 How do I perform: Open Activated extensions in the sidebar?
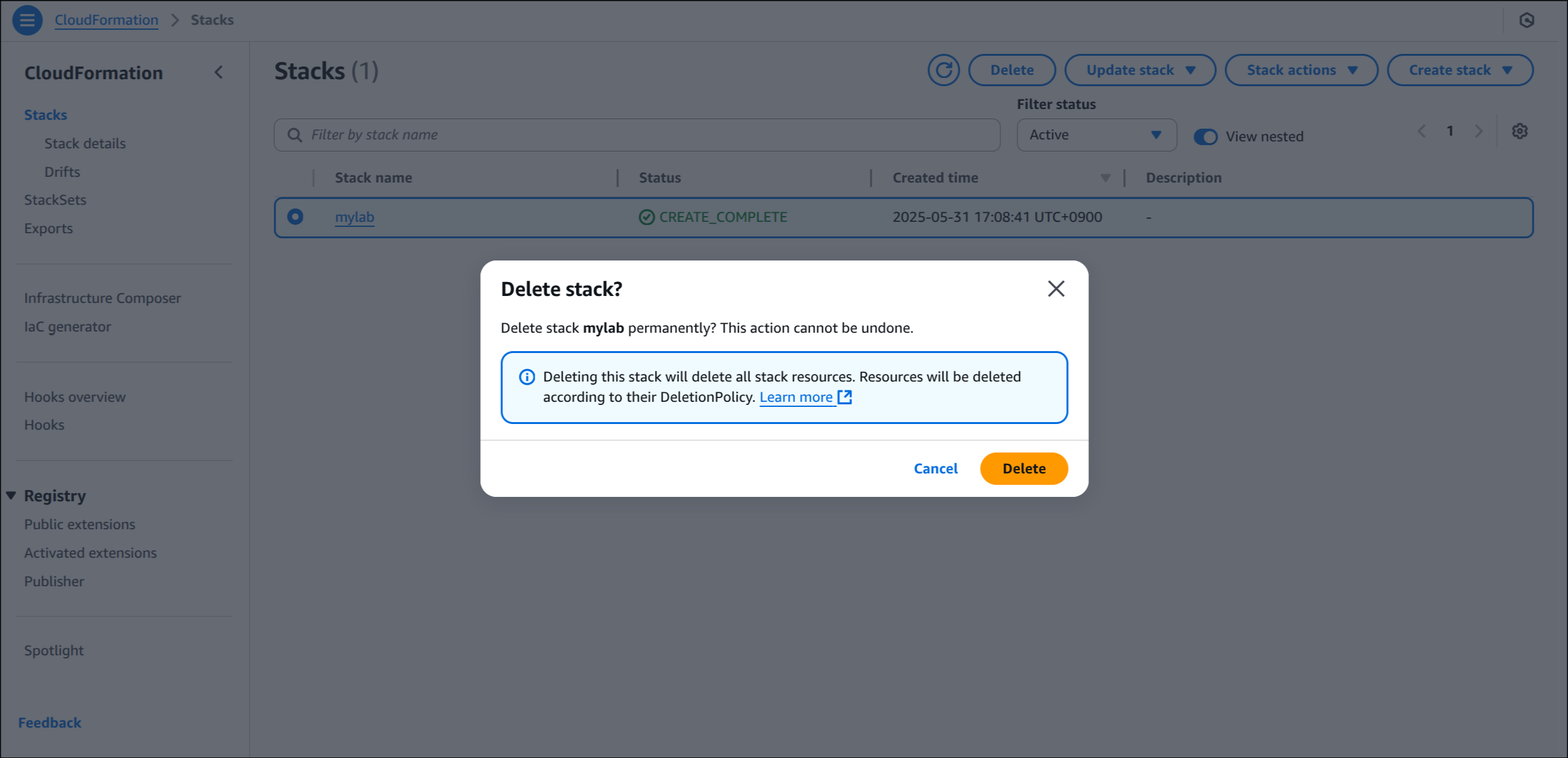(x=91, y=553)
